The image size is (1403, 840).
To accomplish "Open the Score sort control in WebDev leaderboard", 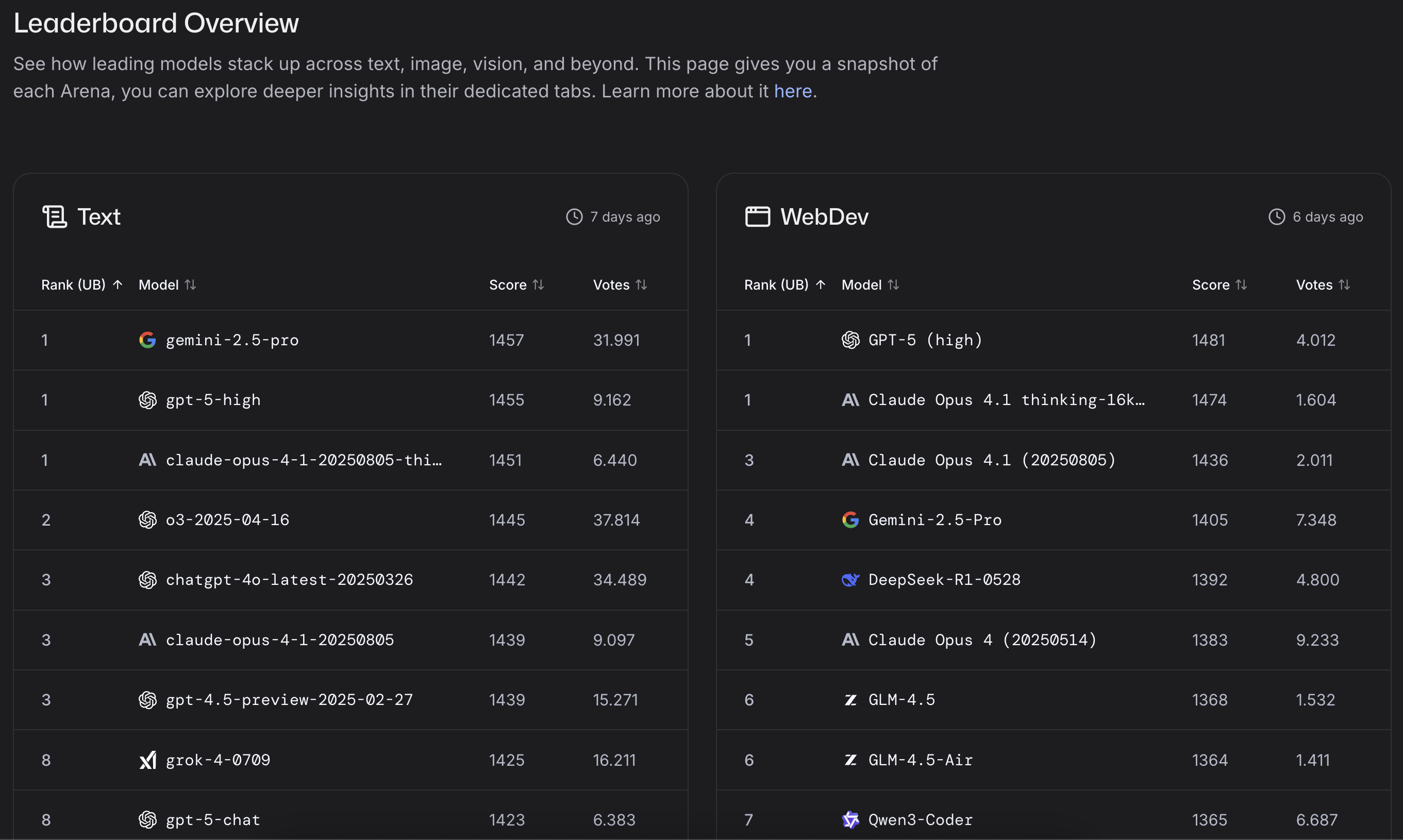I will tap(1241, 284).
